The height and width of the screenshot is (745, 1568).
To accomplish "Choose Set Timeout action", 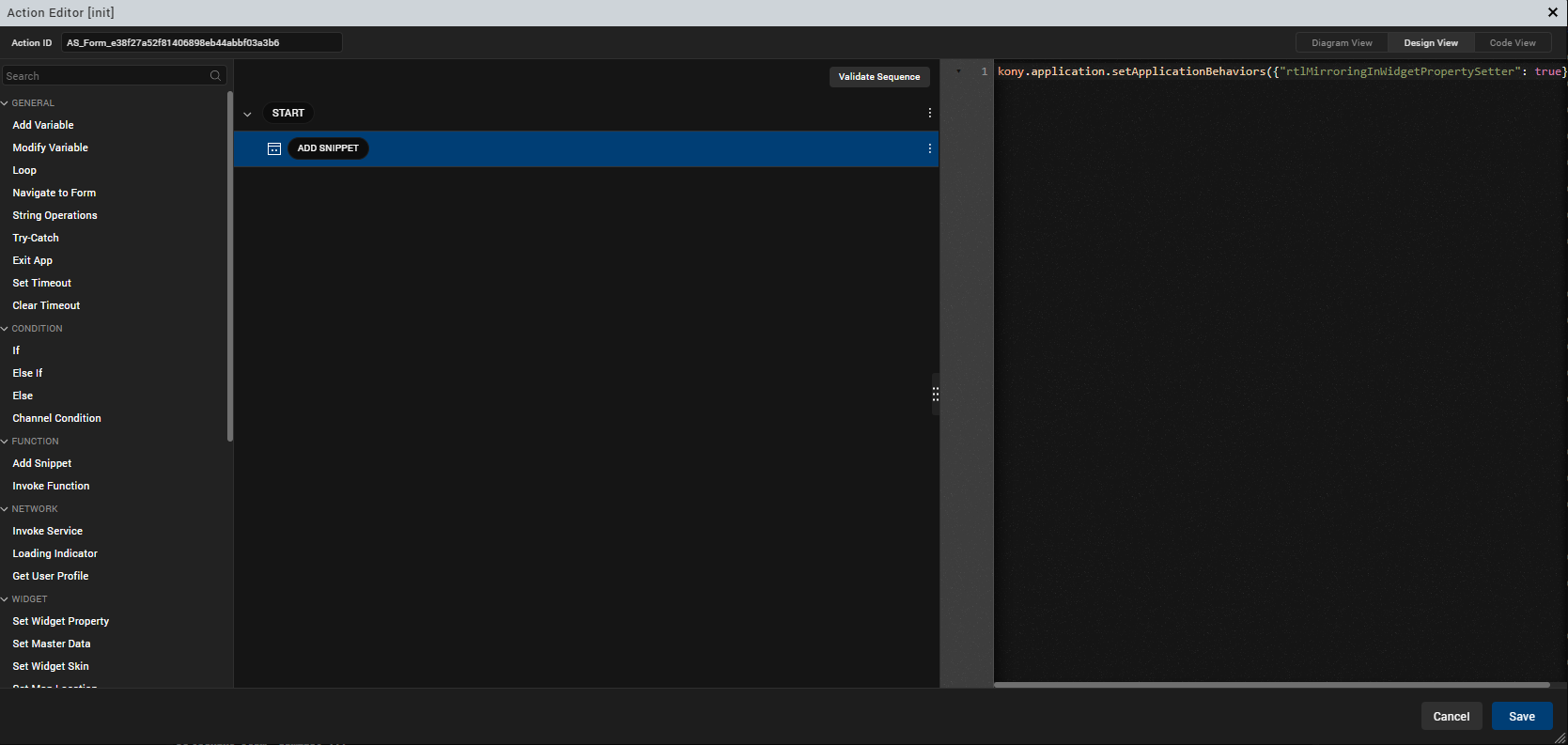I will click(x=42, y=283).
